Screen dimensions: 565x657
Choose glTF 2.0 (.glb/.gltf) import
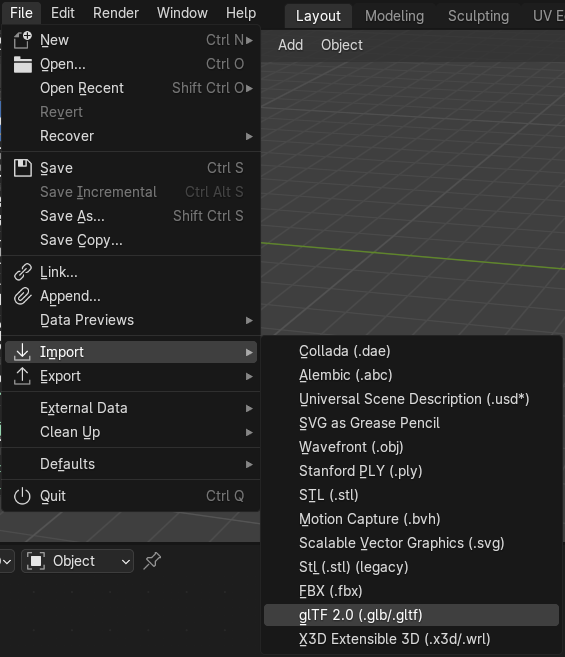411,615
